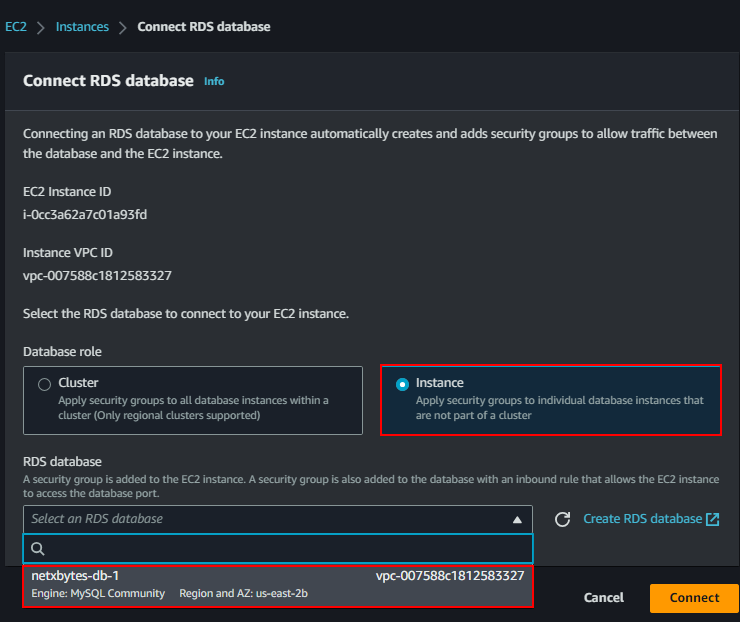This screenshot has width=740, height=622.
Task: Click the refresh icon beside the RDS dropdown
Action: point(563,519)
